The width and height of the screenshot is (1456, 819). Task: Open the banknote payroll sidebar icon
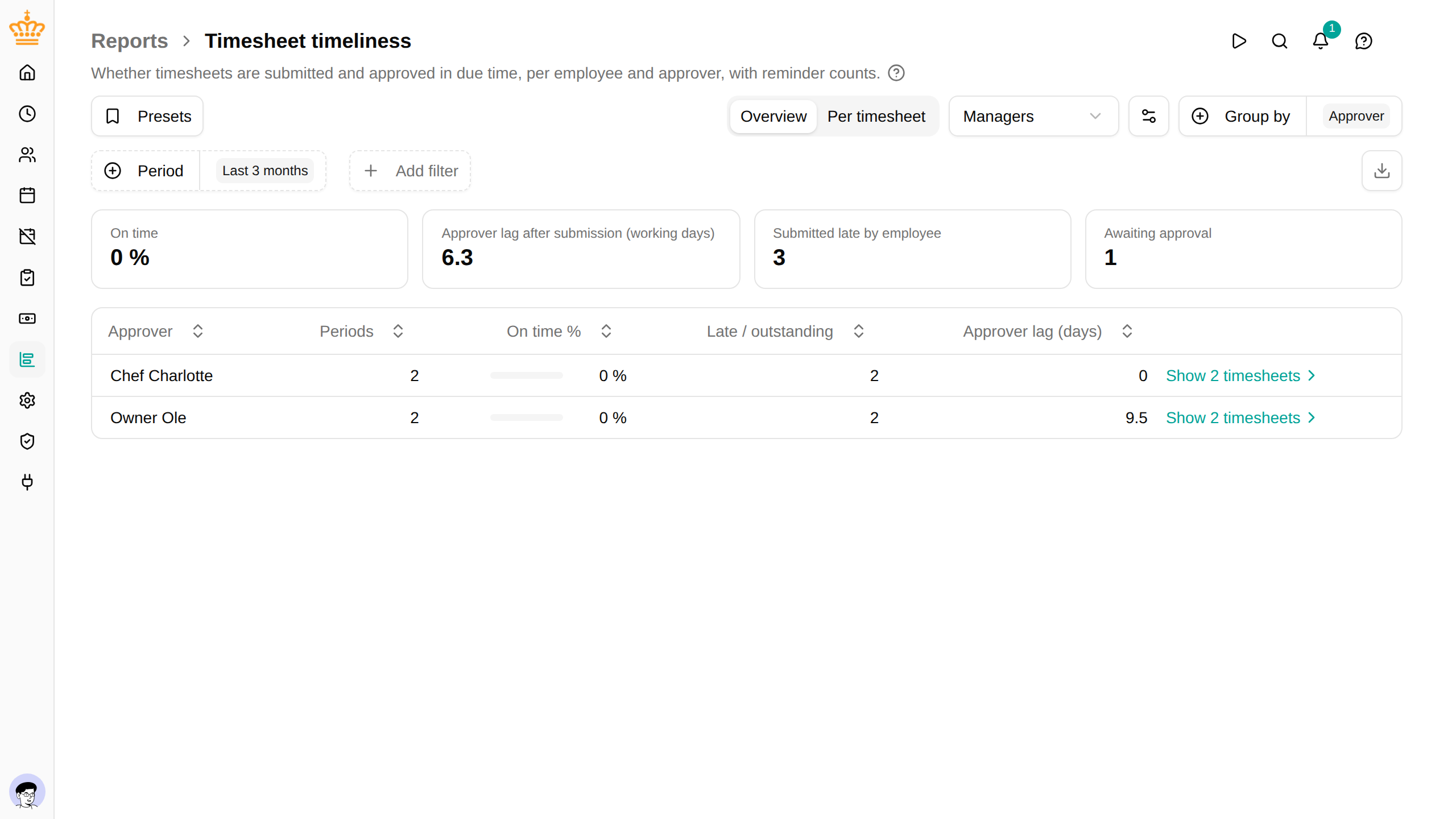[x=27, y=318]
